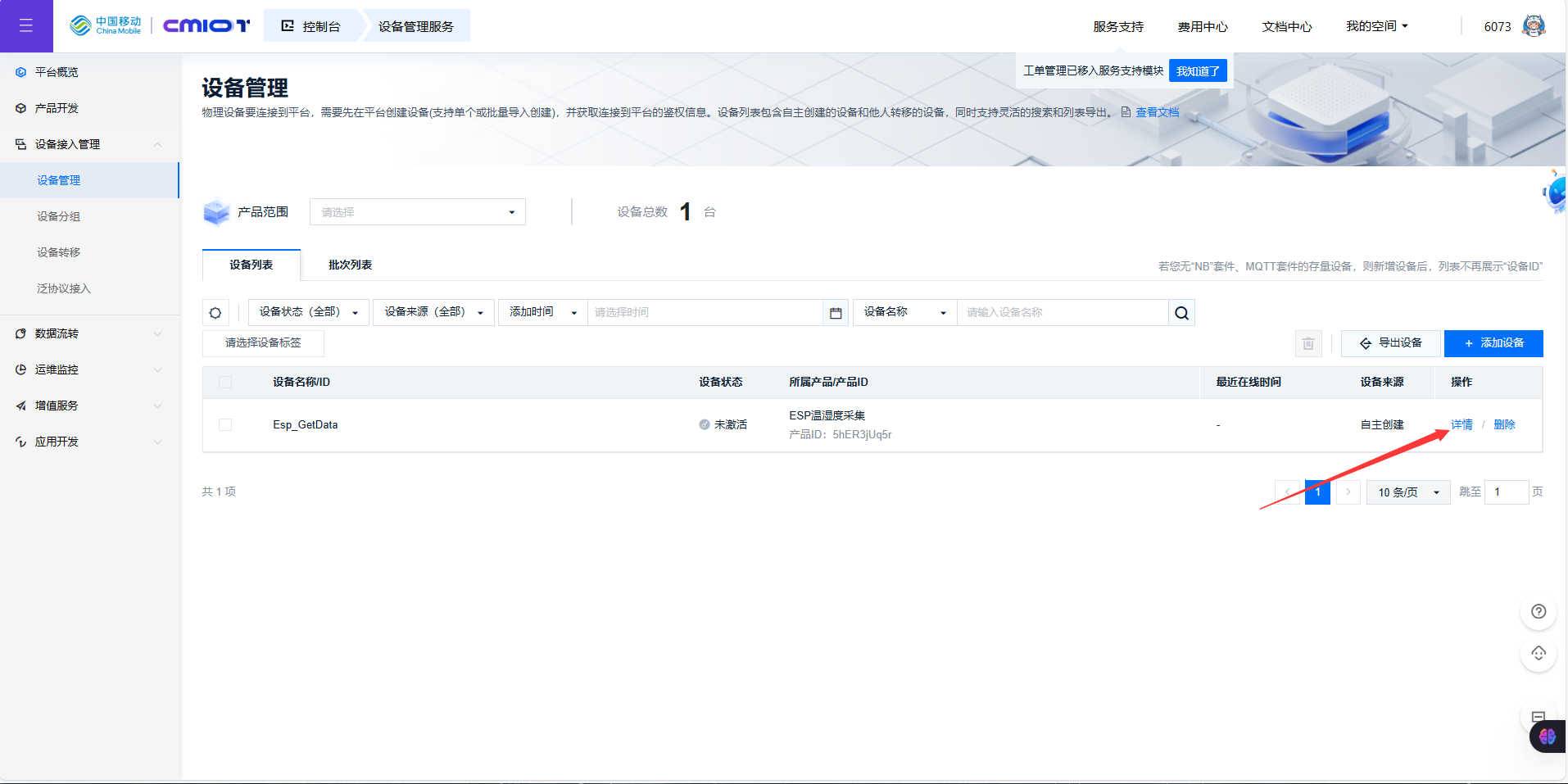This screenshot has height=784, width=1568.
Task: Open the 文档中心 menu item
Action: (1285, 25)
